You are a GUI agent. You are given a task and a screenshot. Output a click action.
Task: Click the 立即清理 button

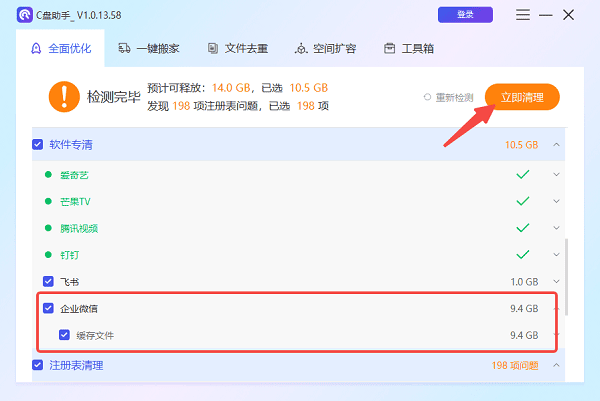tap(522, 97)
